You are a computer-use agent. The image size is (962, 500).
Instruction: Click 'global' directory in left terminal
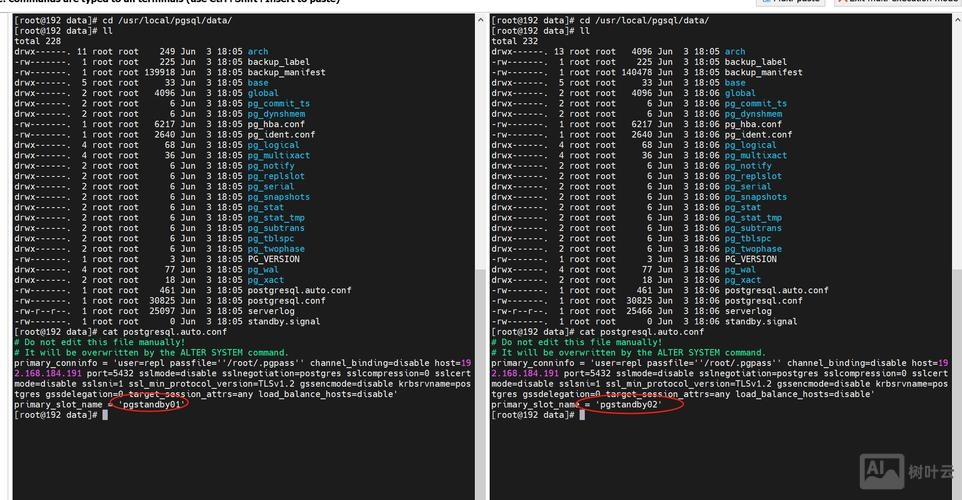[263, 93]
